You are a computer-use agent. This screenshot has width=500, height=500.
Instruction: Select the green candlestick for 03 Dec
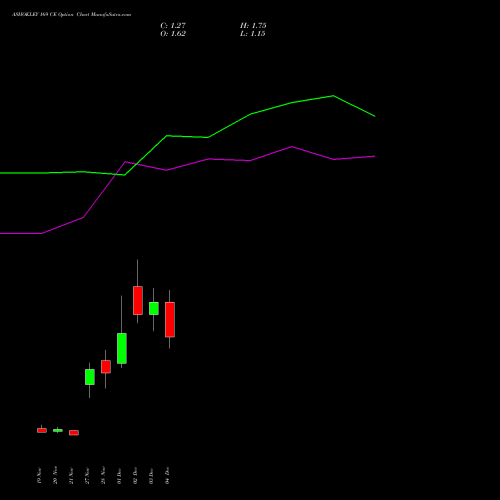[154, 308]
